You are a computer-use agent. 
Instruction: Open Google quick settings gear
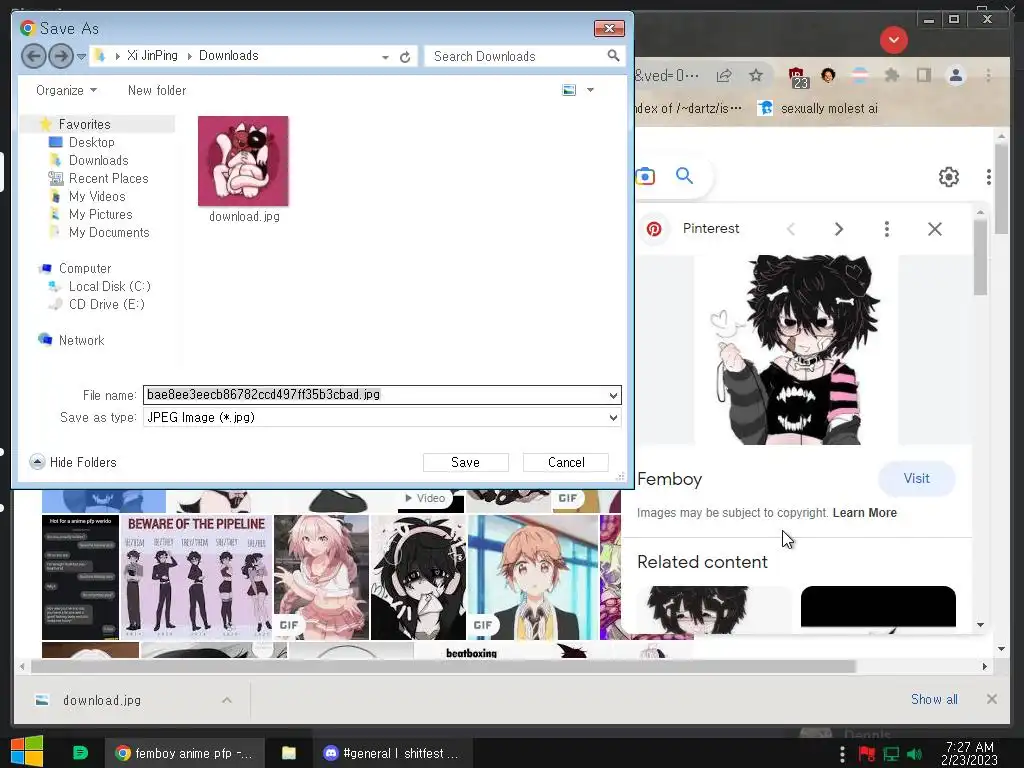[x=948, y=176]
